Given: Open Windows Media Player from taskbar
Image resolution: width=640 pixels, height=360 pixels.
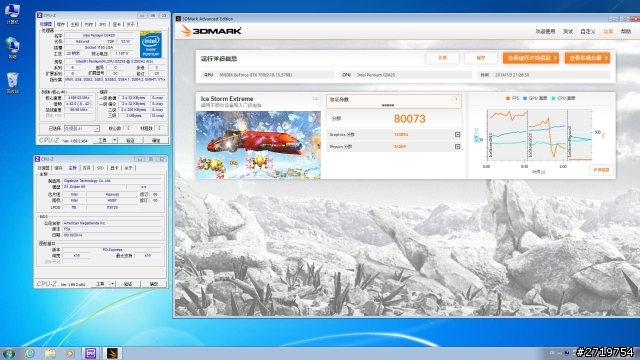Looking at the screenshot, I should pos(70,353).
